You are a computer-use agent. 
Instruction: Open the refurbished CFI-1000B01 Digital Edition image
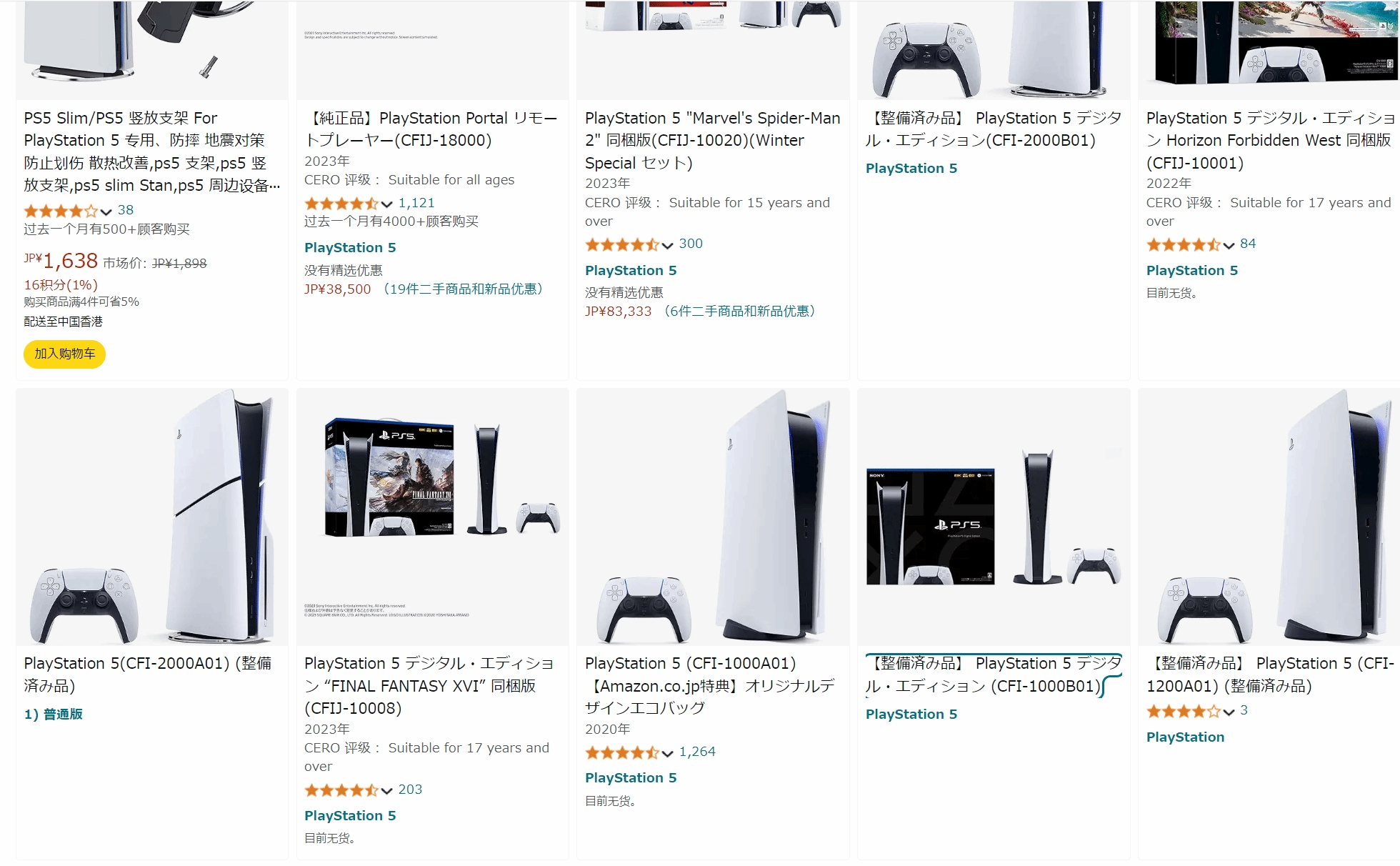click(x=994, y=517)
